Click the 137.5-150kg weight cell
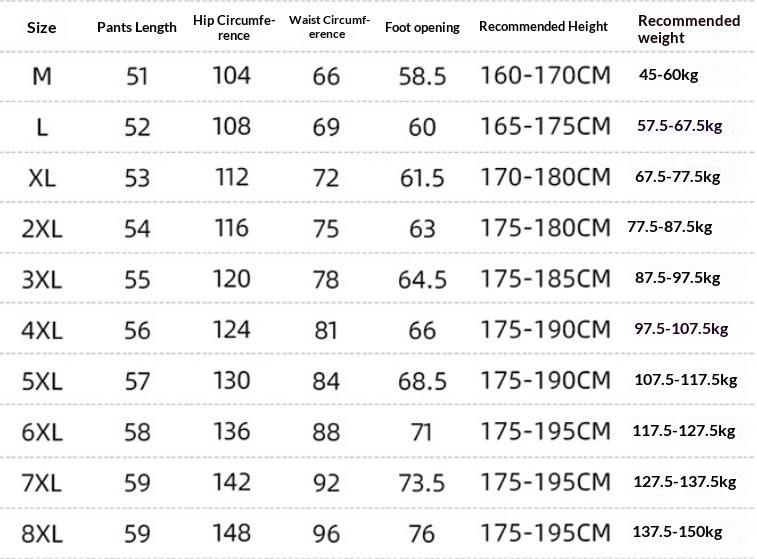 pyautogui.click(x=677, y=532)
